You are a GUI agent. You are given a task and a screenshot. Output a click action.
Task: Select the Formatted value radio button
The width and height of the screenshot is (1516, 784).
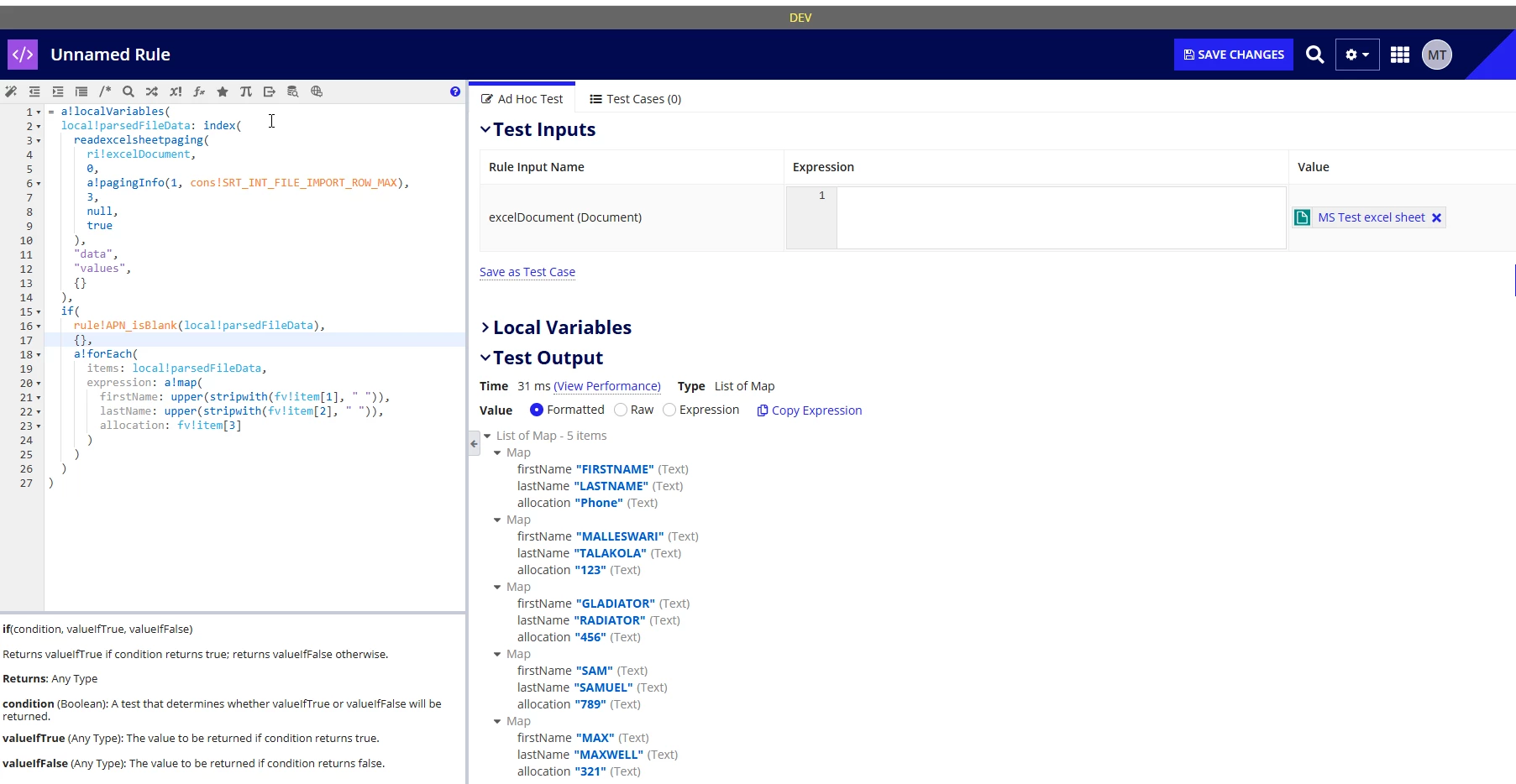tap(537, 410)
